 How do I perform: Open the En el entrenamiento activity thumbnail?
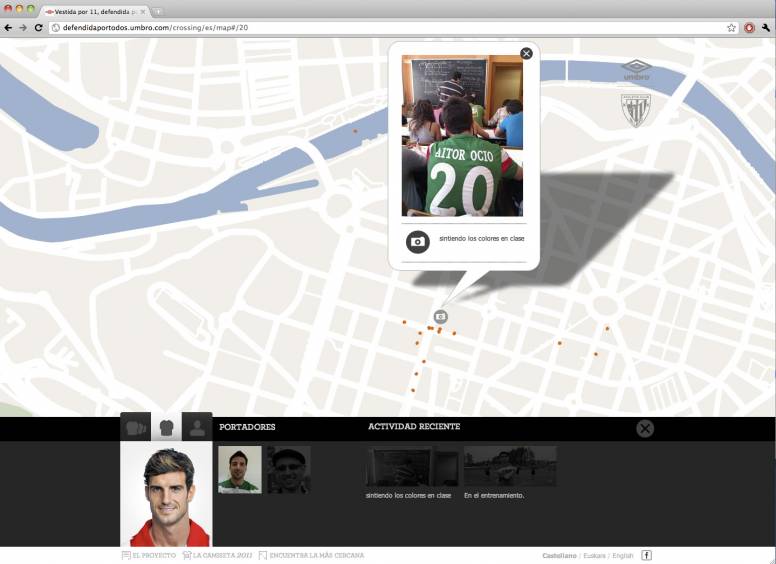pyautogui.click(x=510, y=467)
